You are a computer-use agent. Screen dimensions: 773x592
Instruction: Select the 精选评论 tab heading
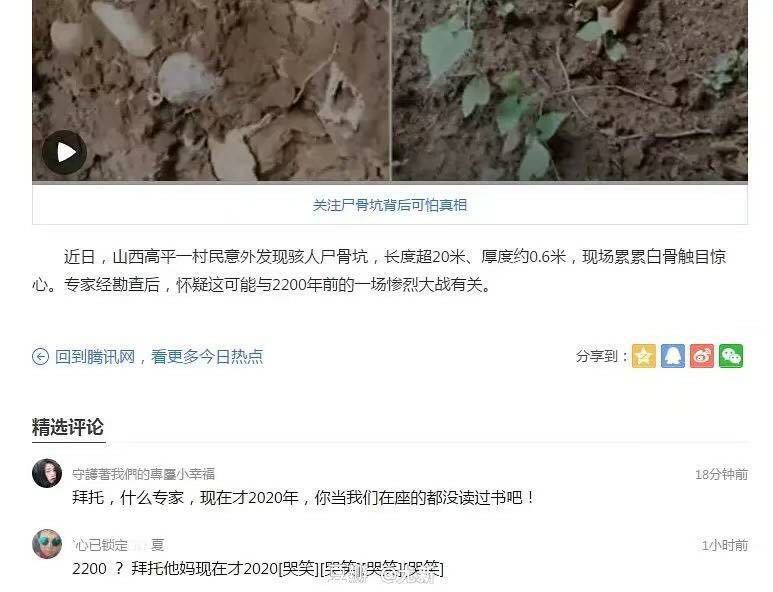click(x=68, y=427)
